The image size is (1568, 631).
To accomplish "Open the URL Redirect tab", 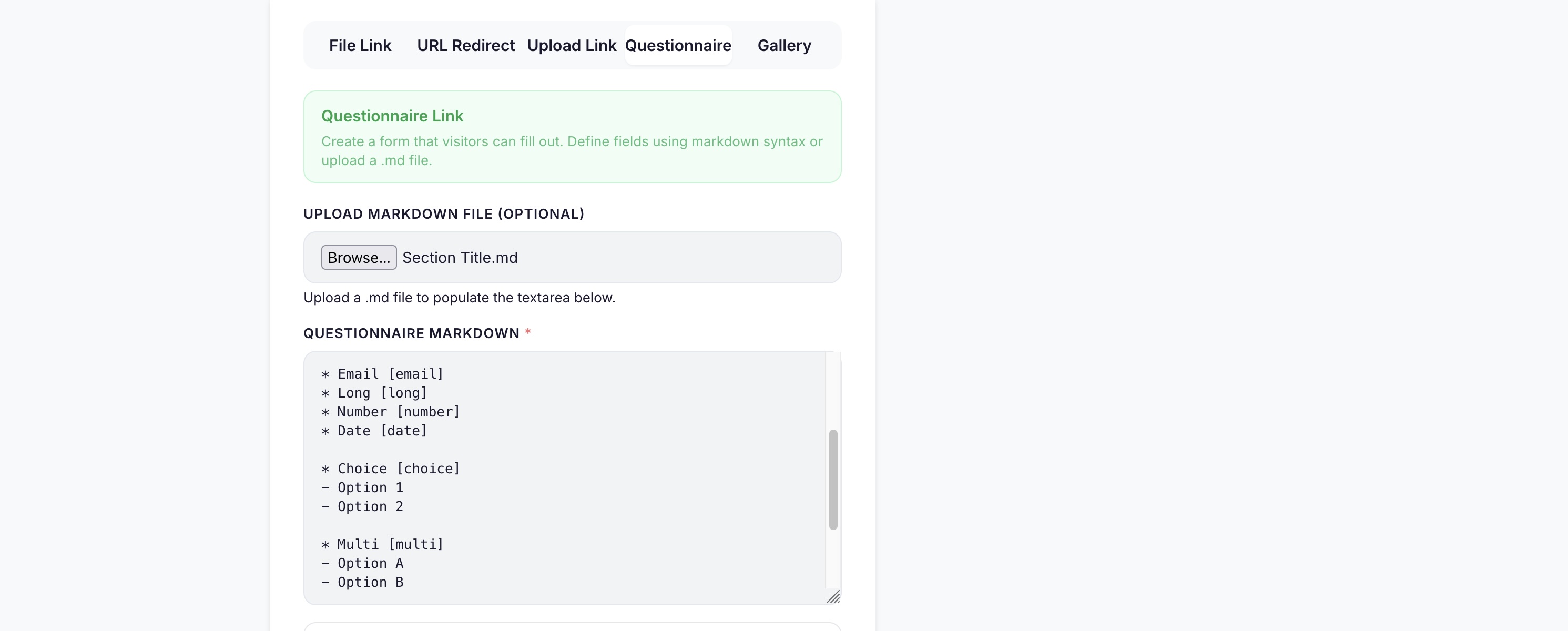I will tap(466, 45).
